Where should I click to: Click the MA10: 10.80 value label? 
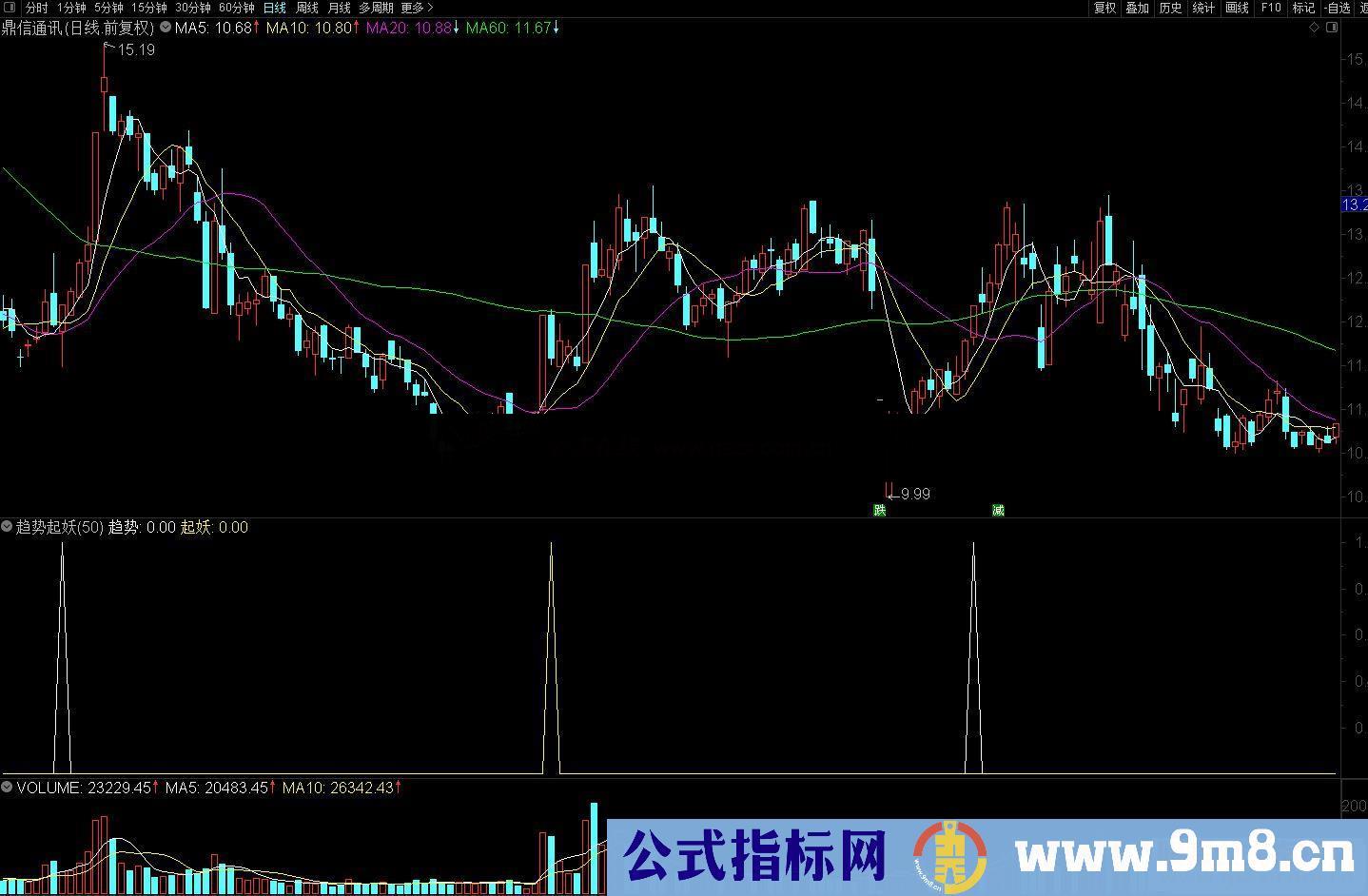309,28
